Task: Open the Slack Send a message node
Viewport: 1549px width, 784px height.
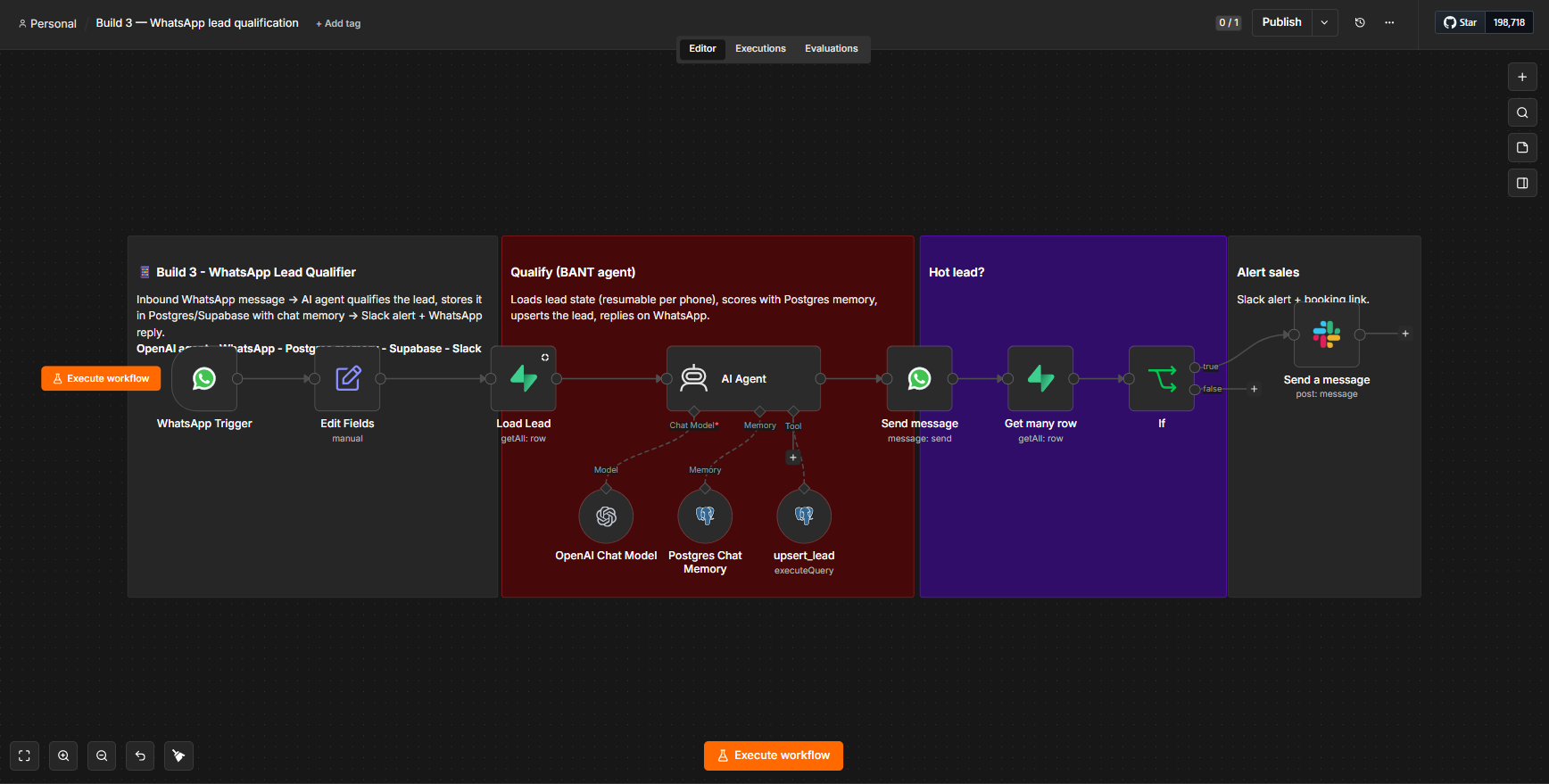Action: [x=1327, y=334]
